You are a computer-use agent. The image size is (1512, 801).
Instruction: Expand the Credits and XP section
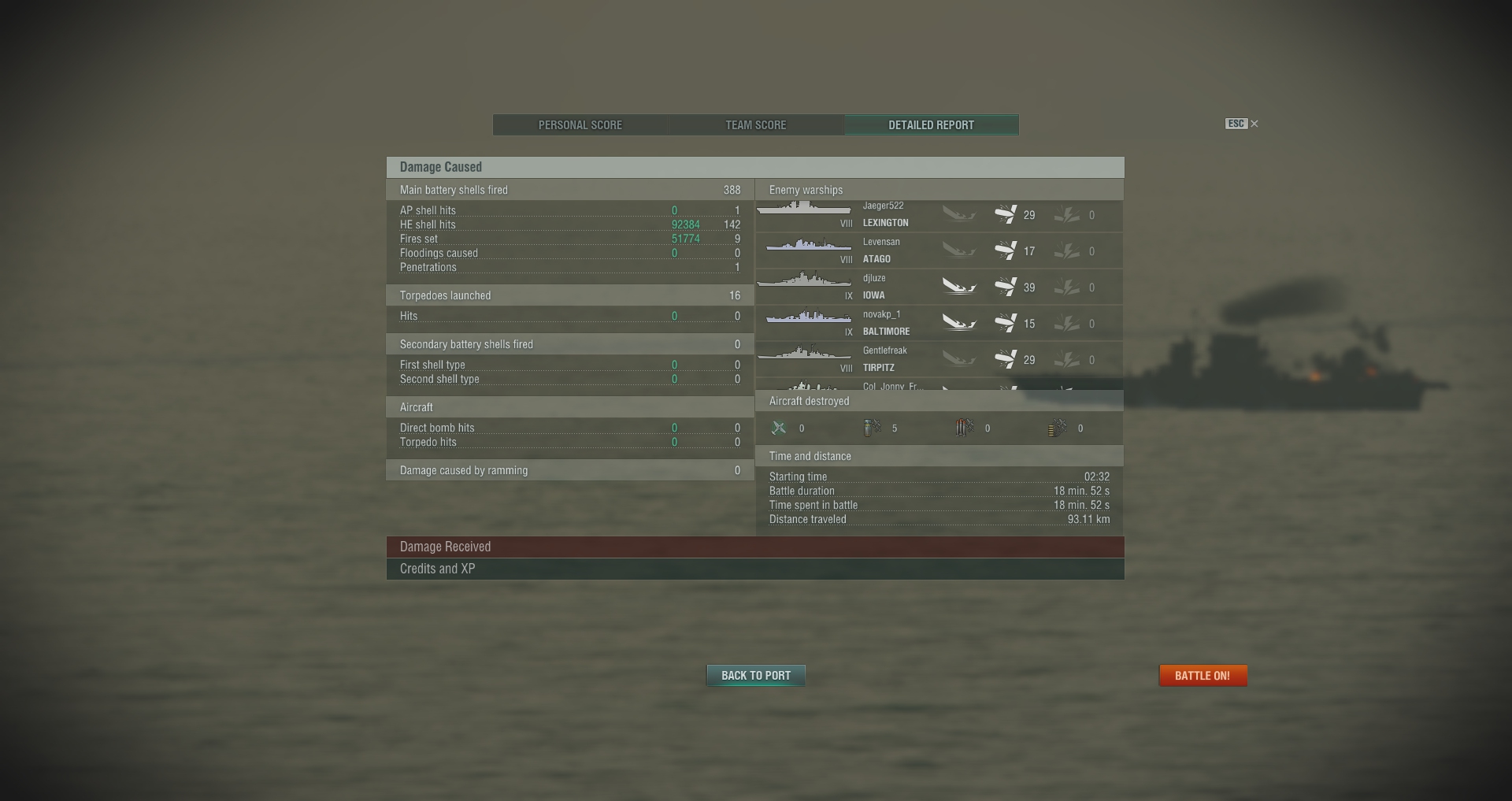pyautogui.click(x=755, y=569)
